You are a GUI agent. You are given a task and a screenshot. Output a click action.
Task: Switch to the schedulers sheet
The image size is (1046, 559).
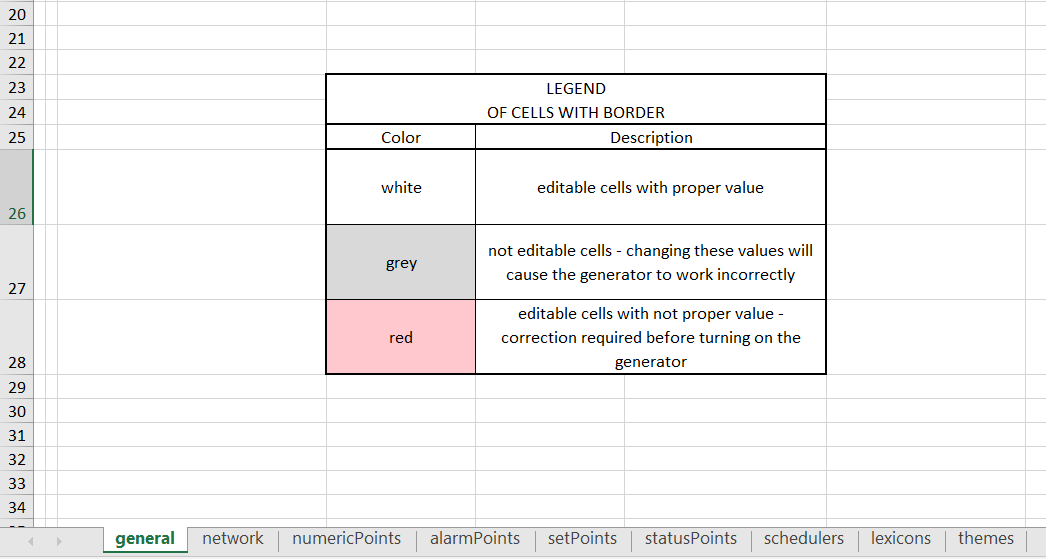pos(803,539)
